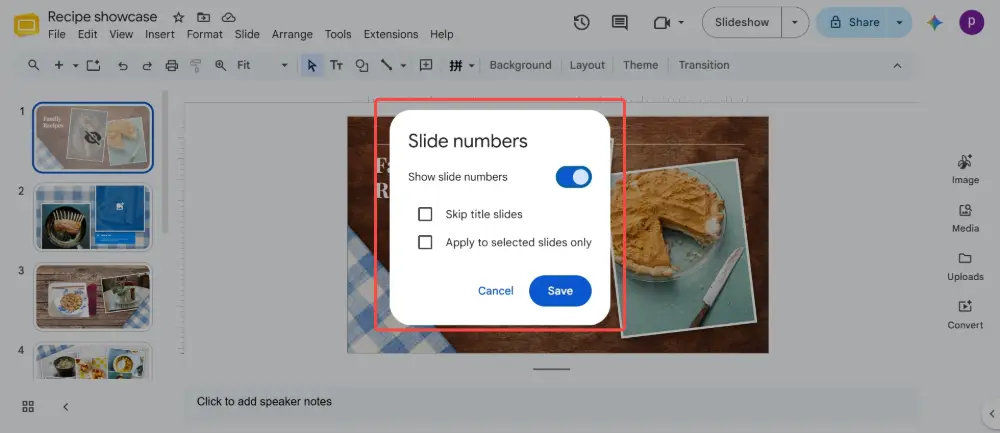1000x433 pixels.
Task: Expand the Share options dropdown
Action: click(900, 22)
